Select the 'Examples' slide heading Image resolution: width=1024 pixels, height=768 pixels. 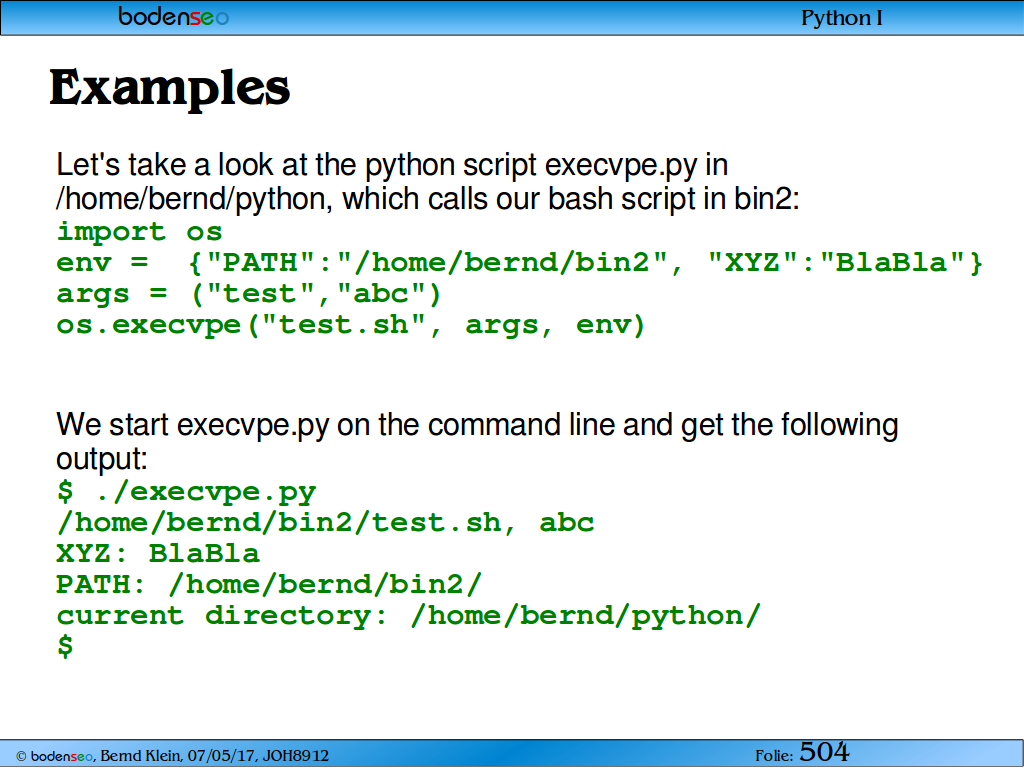[169, 88]
